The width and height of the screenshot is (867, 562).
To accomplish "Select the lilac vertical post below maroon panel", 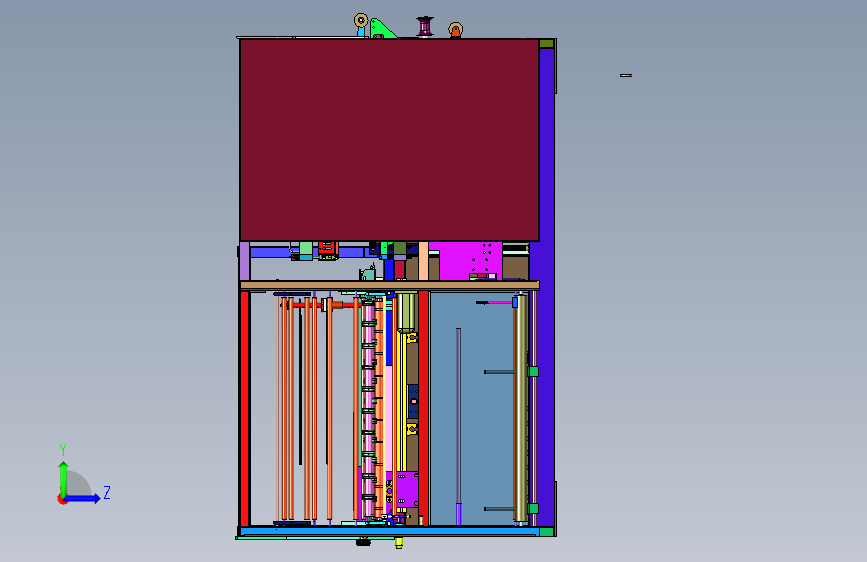I will [x=244, y=261].
